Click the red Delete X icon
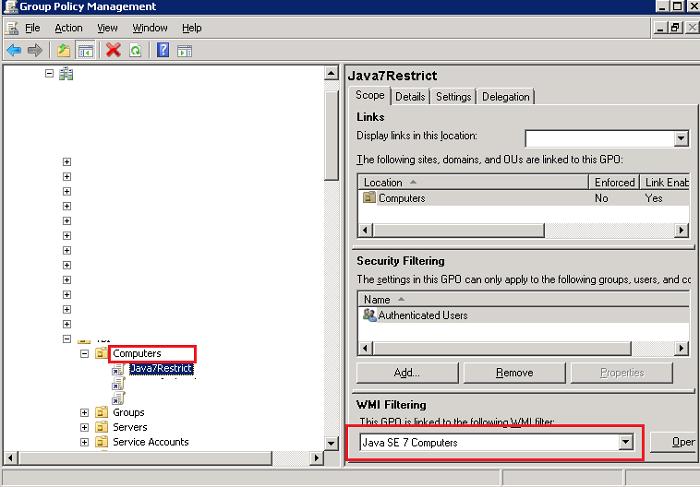This screenshot has height=487, width=700. tap(113, 50)
